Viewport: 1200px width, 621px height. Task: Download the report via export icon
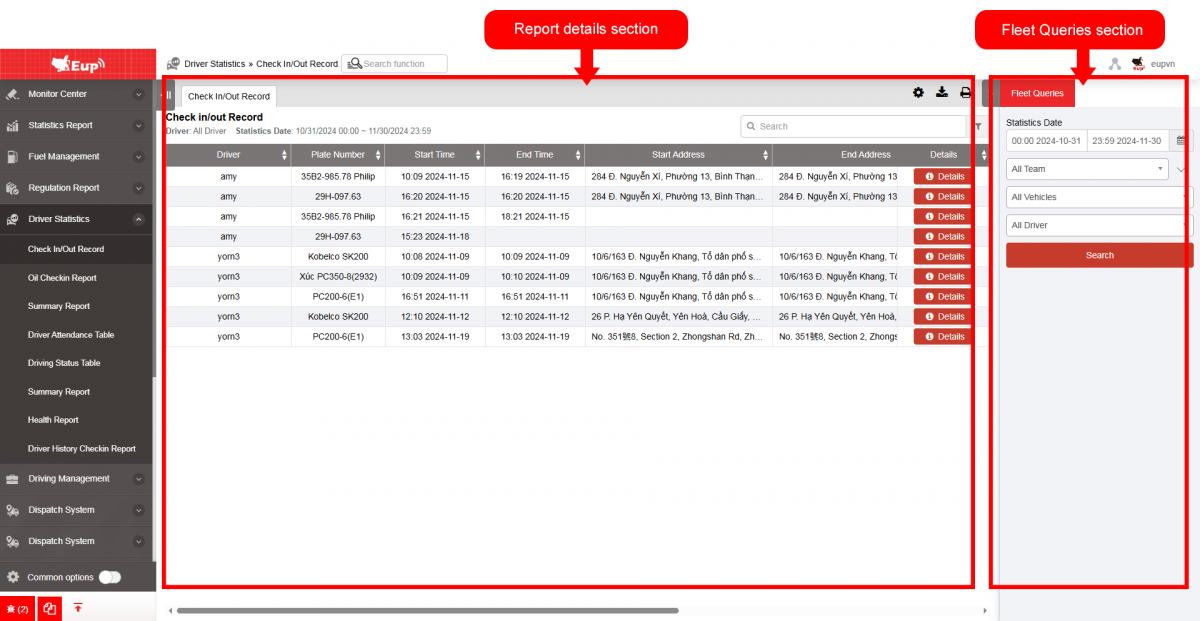click(942, 93)
